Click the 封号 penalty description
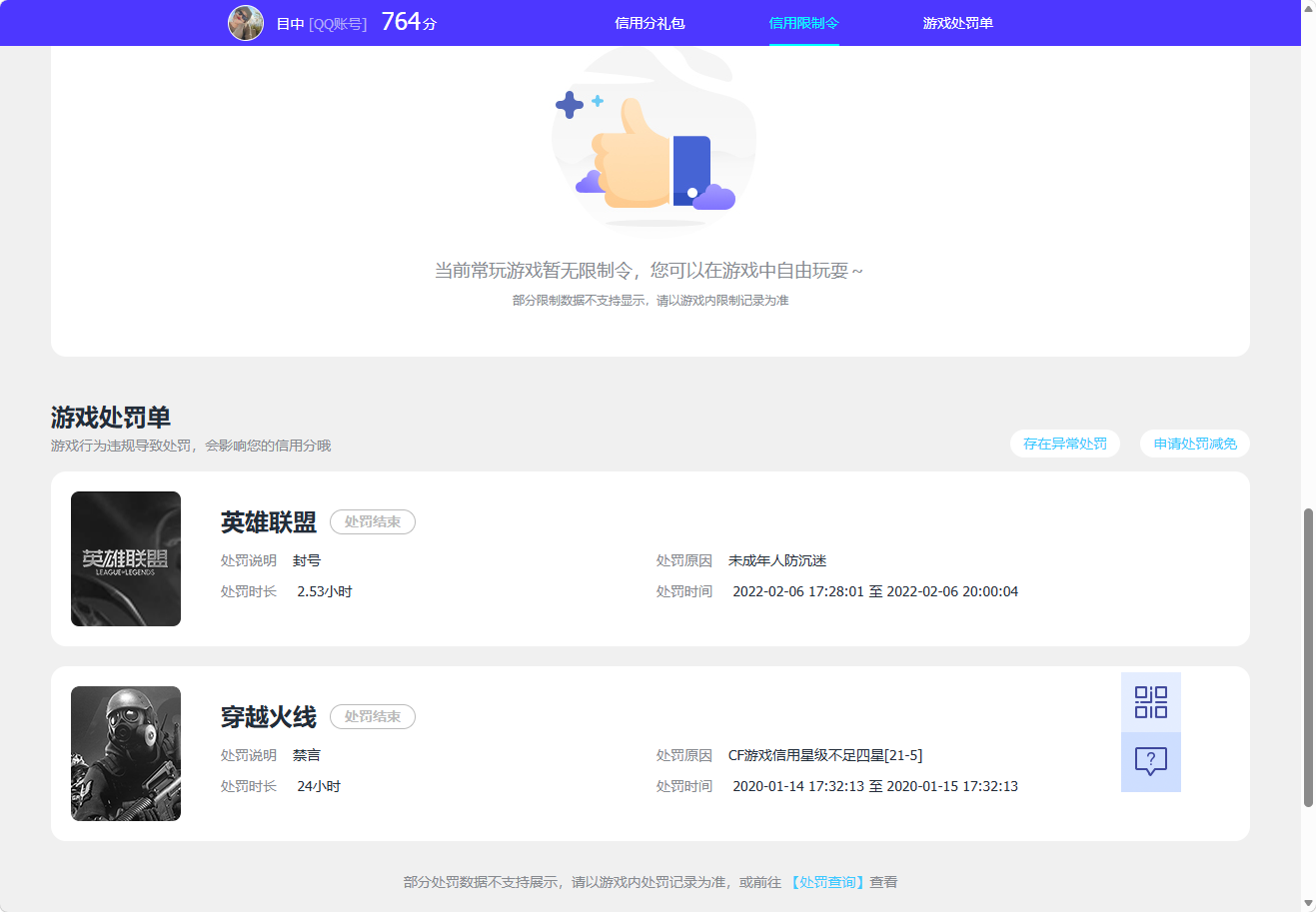 [x=307, y=560]
